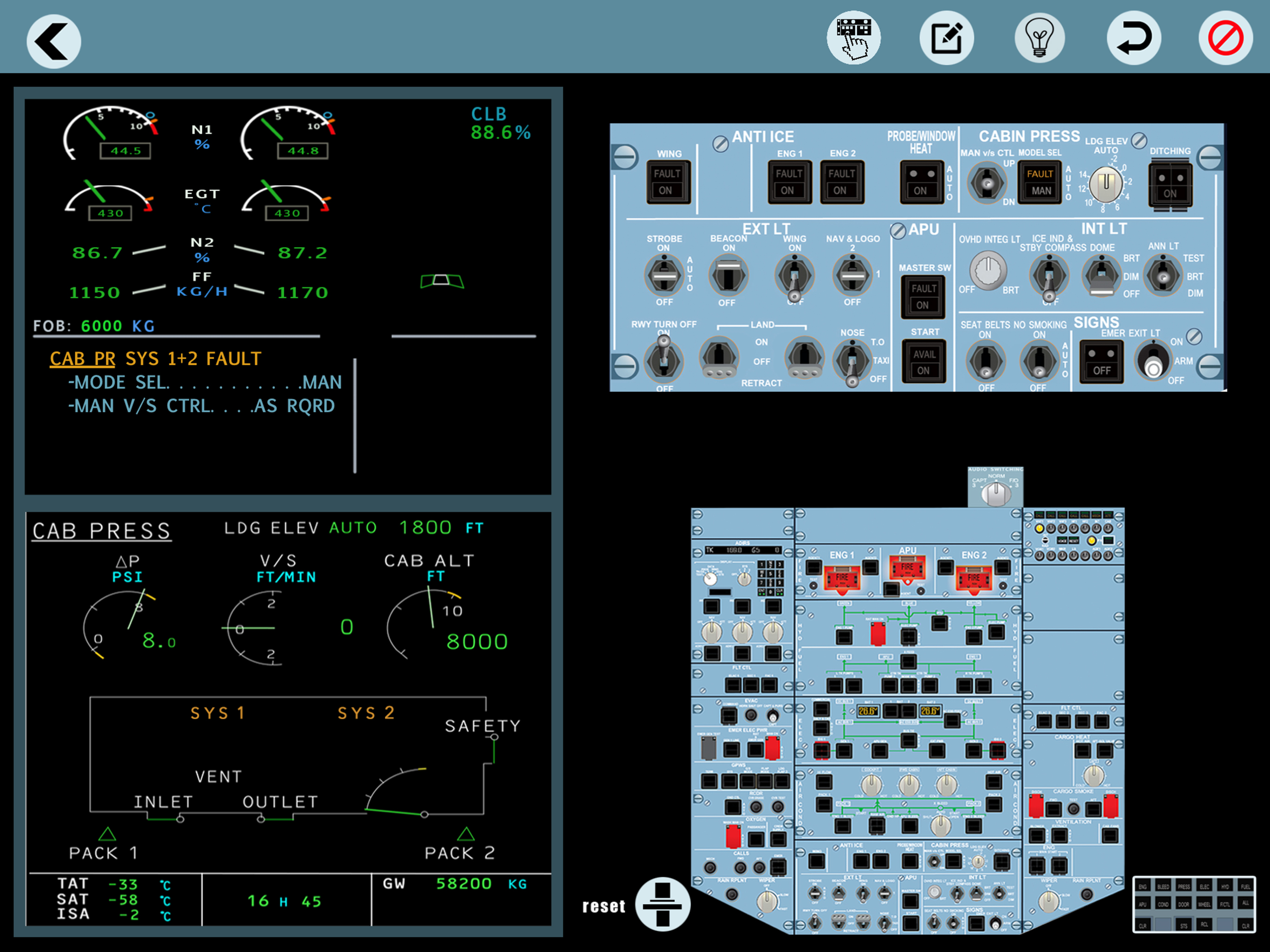Click the undo return arrow icon
The image size is (1270, 952).
click(1133, 38)
